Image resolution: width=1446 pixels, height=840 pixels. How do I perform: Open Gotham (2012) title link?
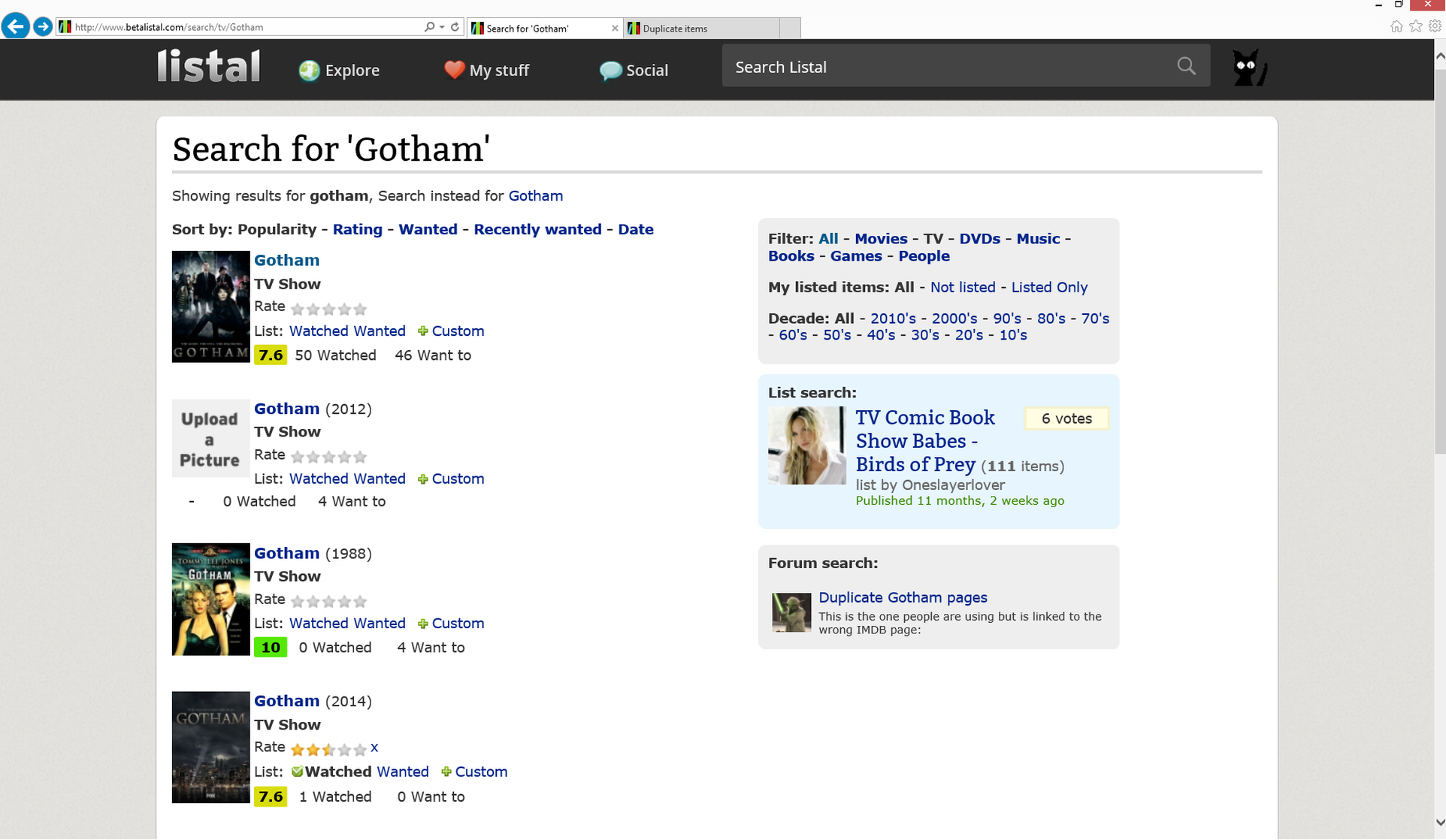[286, 409]
